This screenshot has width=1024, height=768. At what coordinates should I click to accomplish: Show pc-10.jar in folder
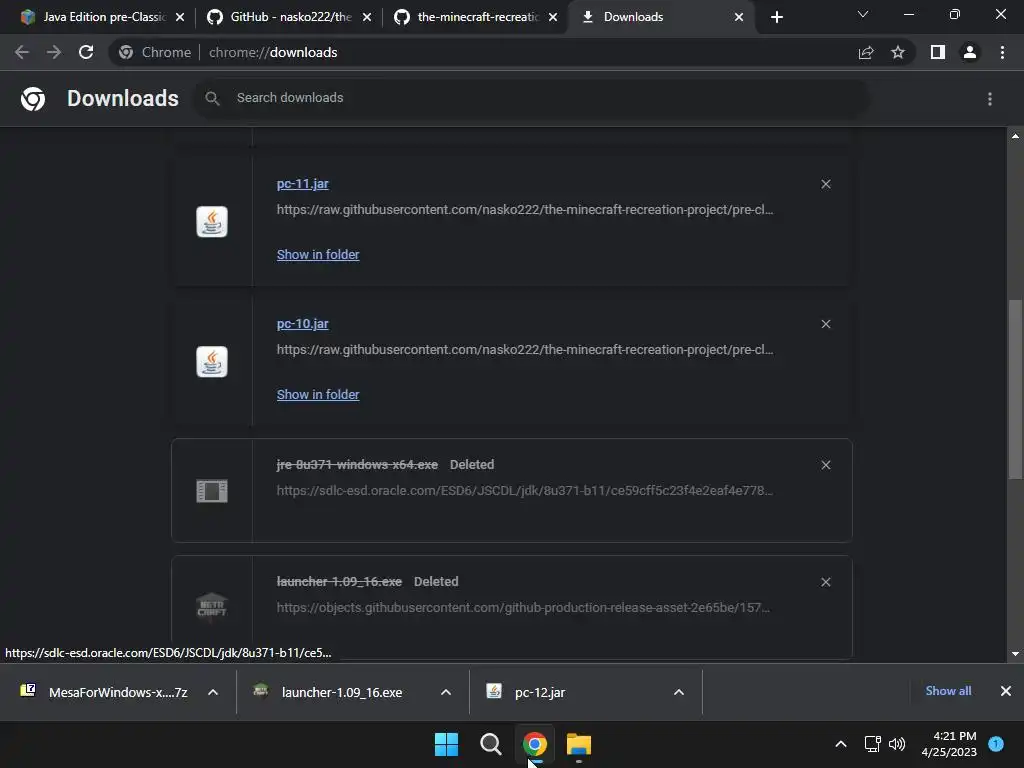tap(318, 394)
